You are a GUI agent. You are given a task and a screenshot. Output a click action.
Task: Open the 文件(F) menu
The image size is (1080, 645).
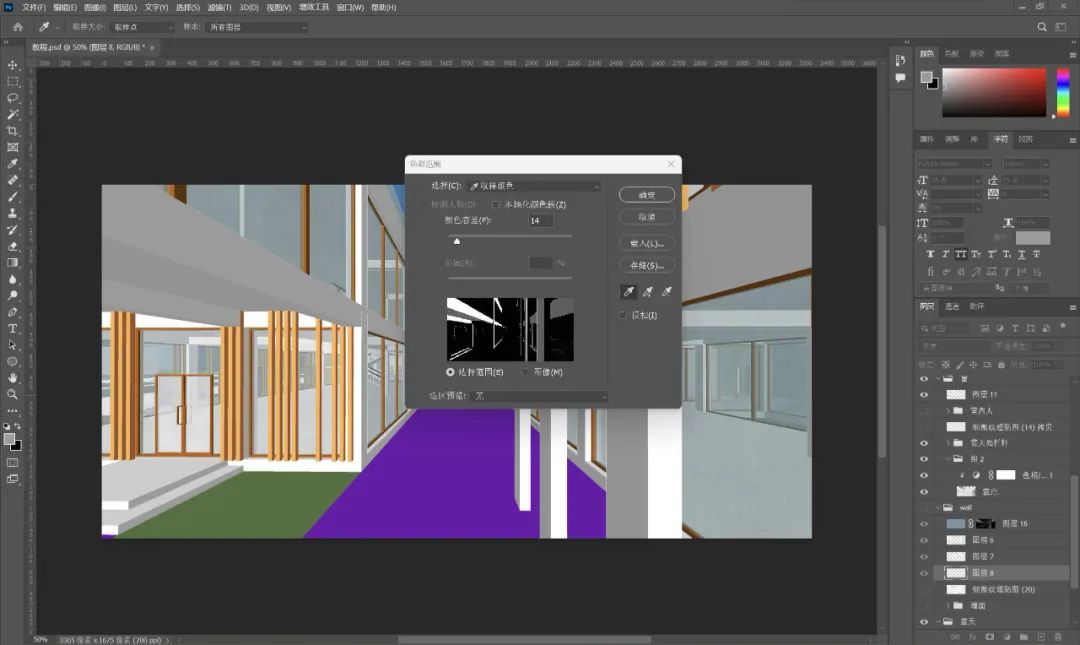[34, 8]
